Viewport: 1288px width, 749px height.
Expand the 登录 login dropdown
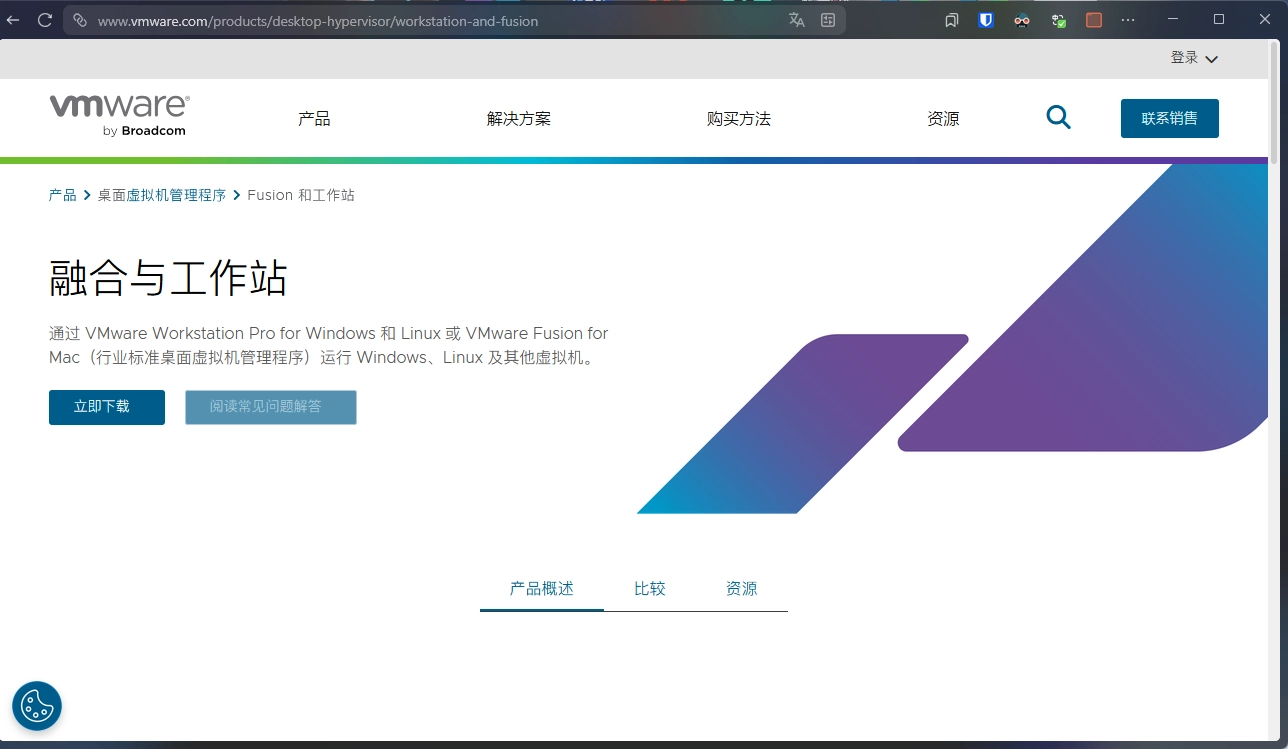point(1194,58)
